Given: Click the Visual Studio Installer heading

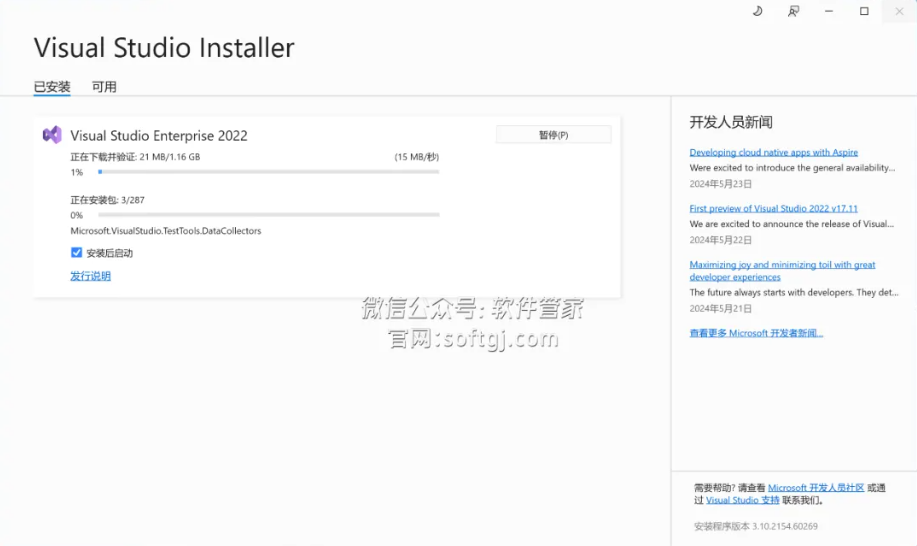Looking at the screenshot, I should pyautogui.click(x=164, y=48).
